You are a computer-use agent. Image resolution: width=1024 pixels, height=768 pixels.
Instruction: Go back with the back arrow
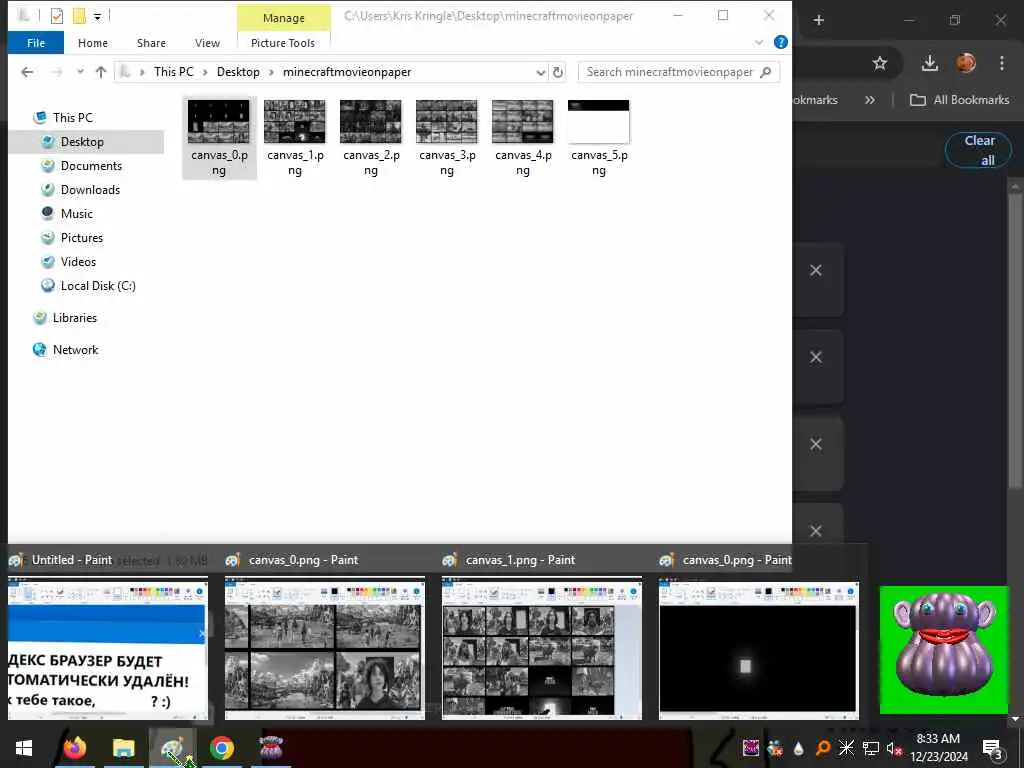[27, 72]
